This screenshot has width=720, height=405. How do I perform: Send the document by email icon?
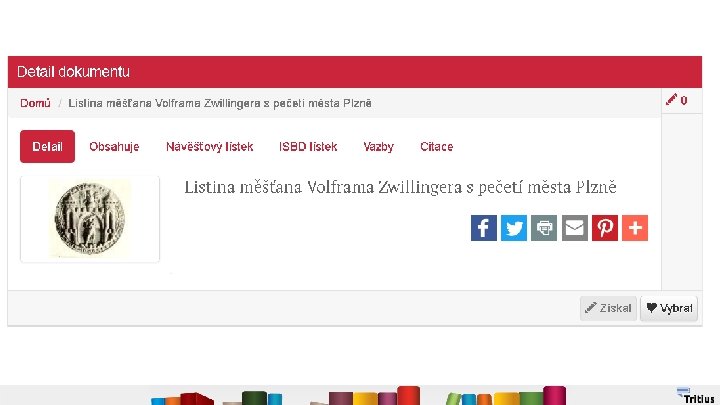coord(574,228)
